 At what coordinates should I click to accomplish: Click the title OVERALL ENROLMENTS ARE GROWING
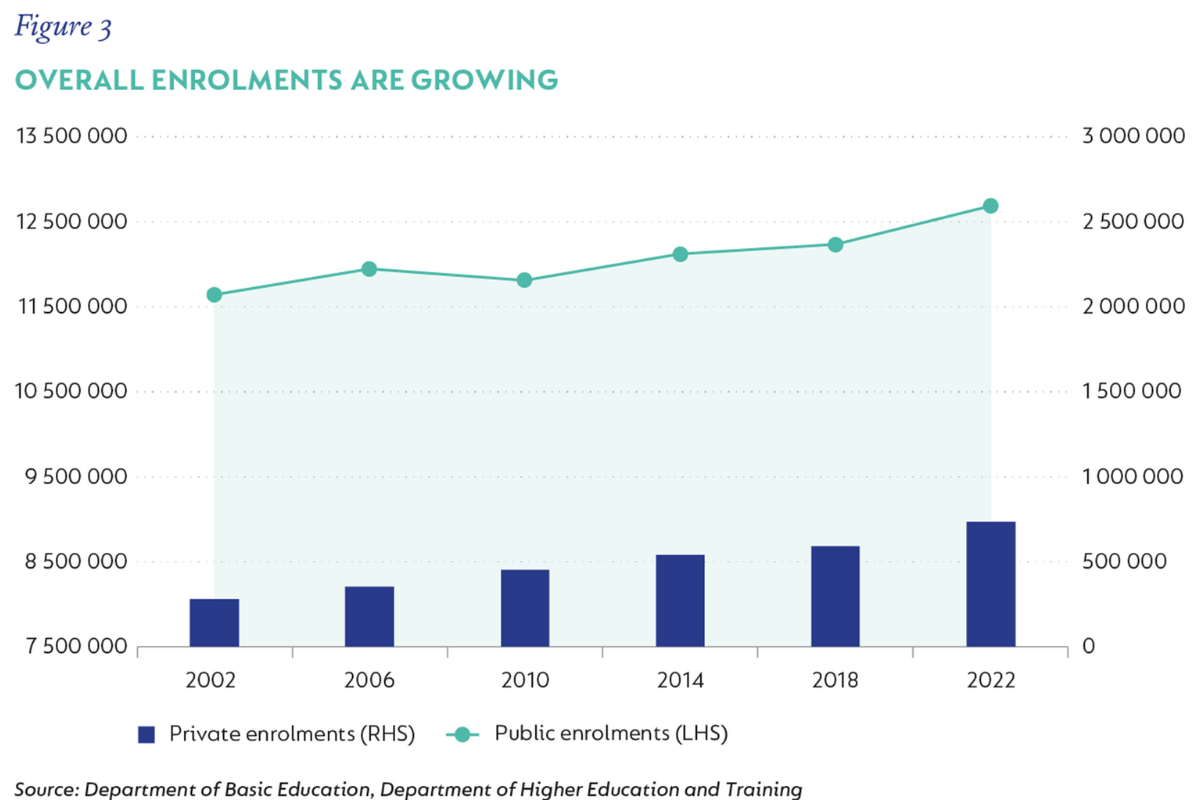pos(285,80)
